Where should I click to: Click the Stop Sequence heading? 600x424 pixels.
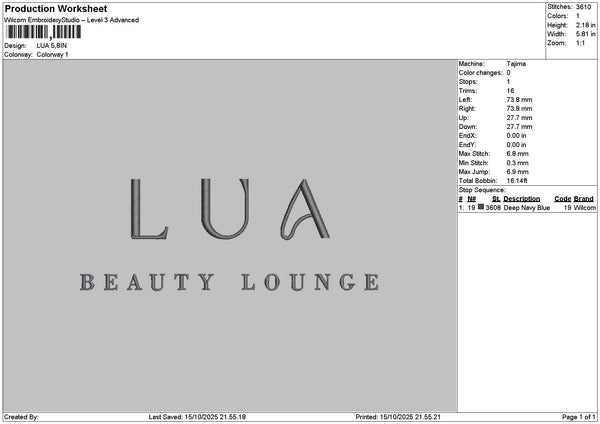pos(482,190)
